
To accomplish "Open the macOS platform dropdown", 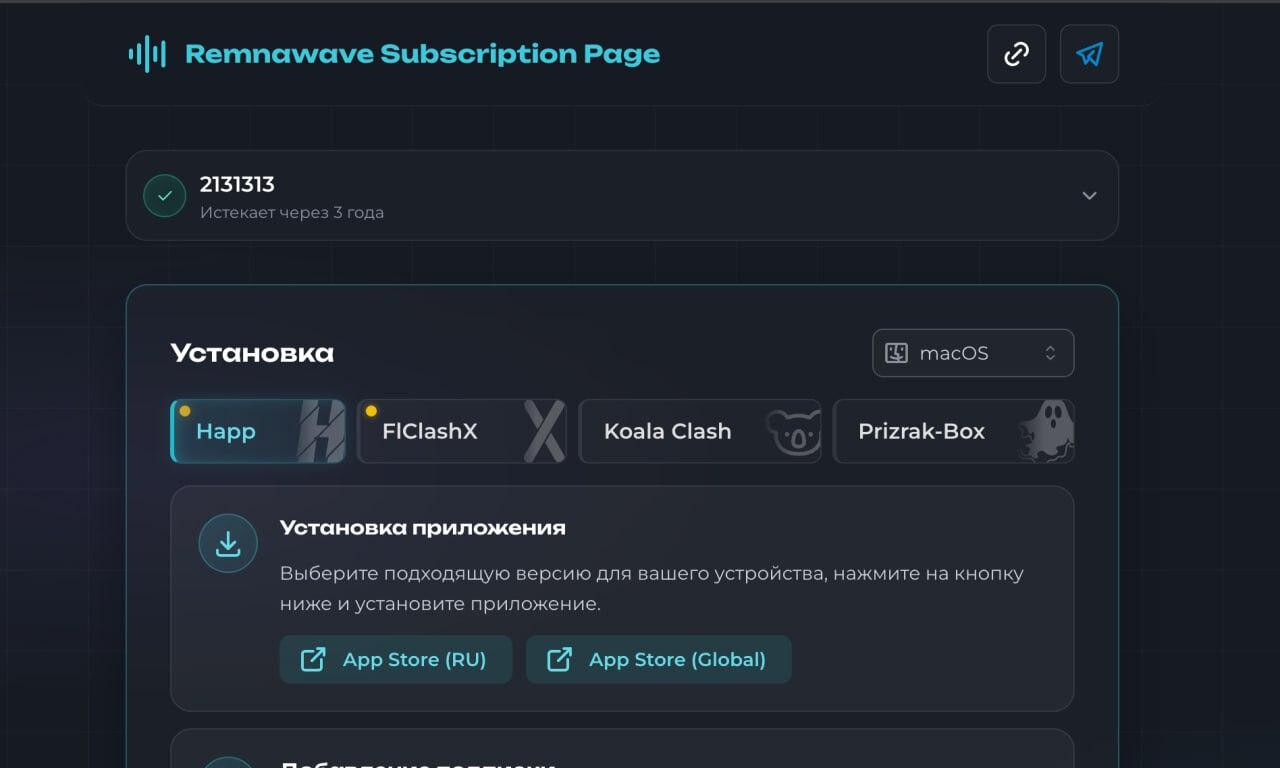I will 971,353.
